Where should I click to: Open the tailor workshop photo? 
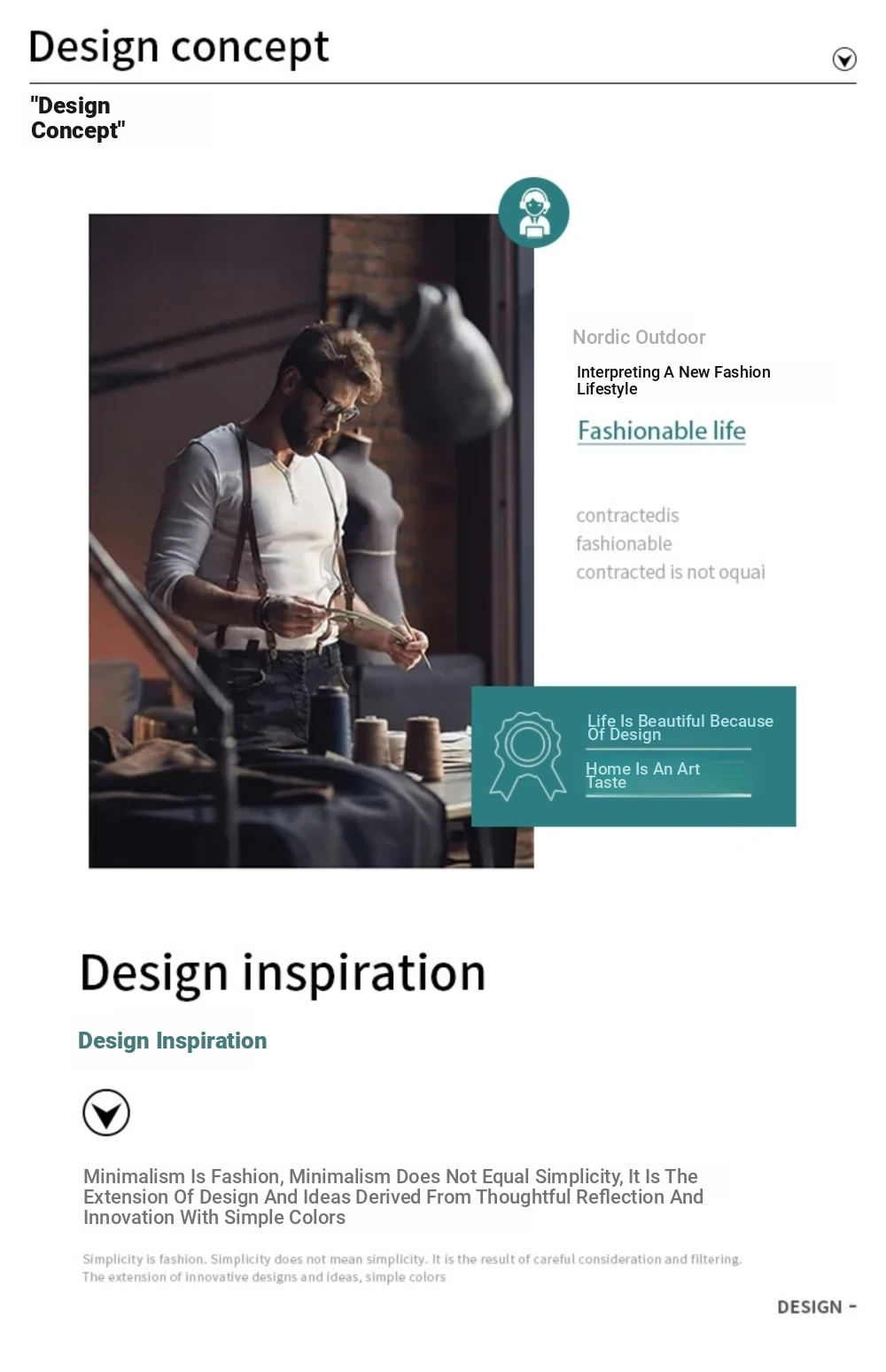(x=311, y=541)
